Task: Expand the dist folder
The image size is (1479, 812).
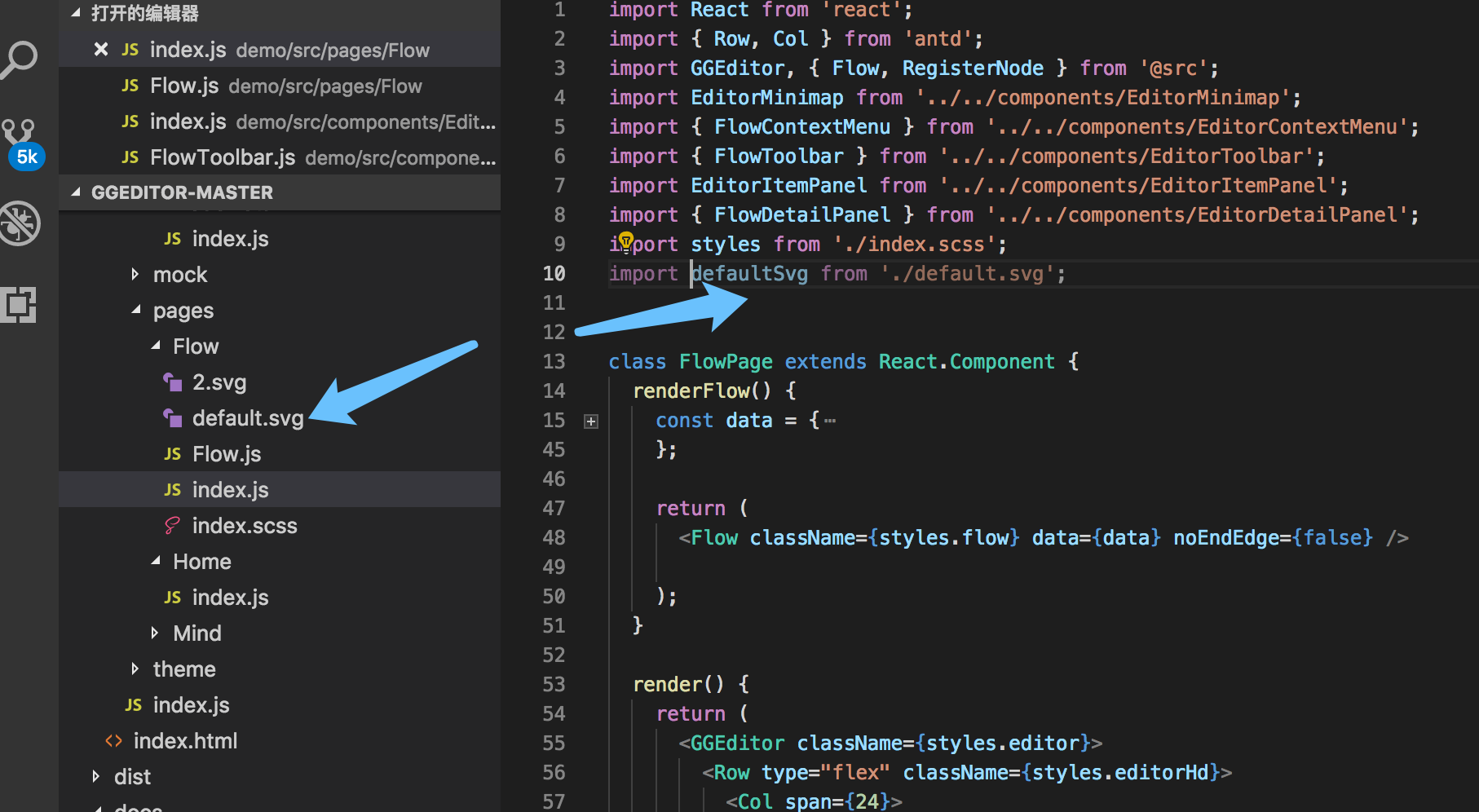Action: point(95,776)
